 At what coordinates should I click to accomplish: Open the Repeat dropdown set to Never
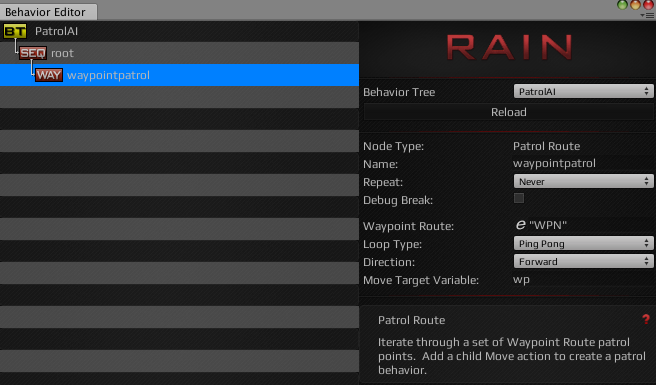click(583, 181)
